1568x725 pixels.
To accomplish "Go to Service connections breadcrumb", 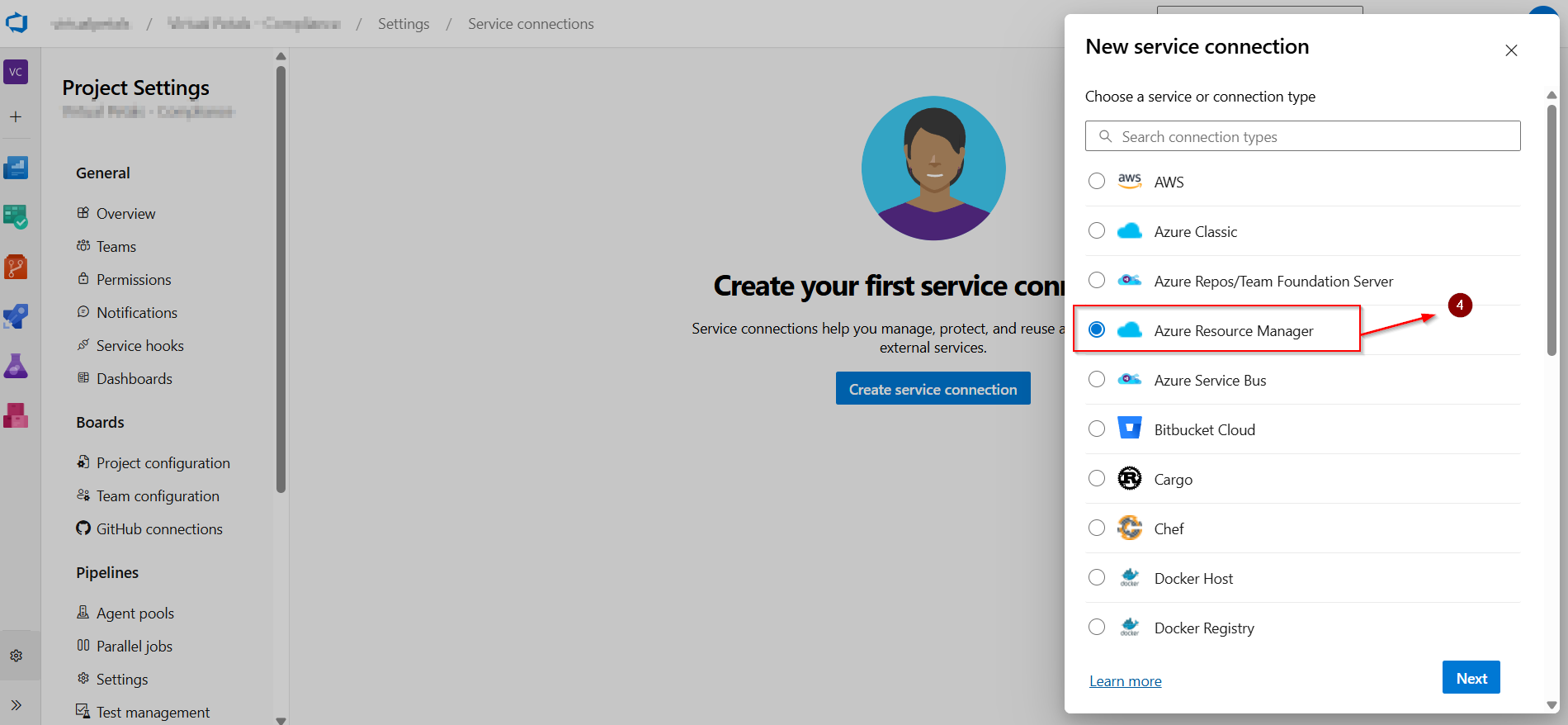I will tap(531, 24).
